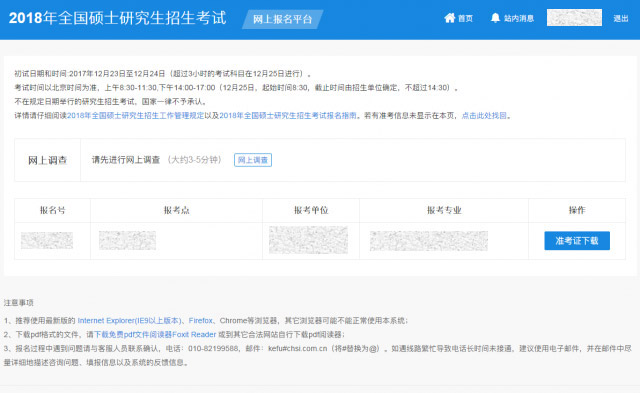Log out via 退出 link
The width and height of the screenshot is (640, 393).
point(620,18)
